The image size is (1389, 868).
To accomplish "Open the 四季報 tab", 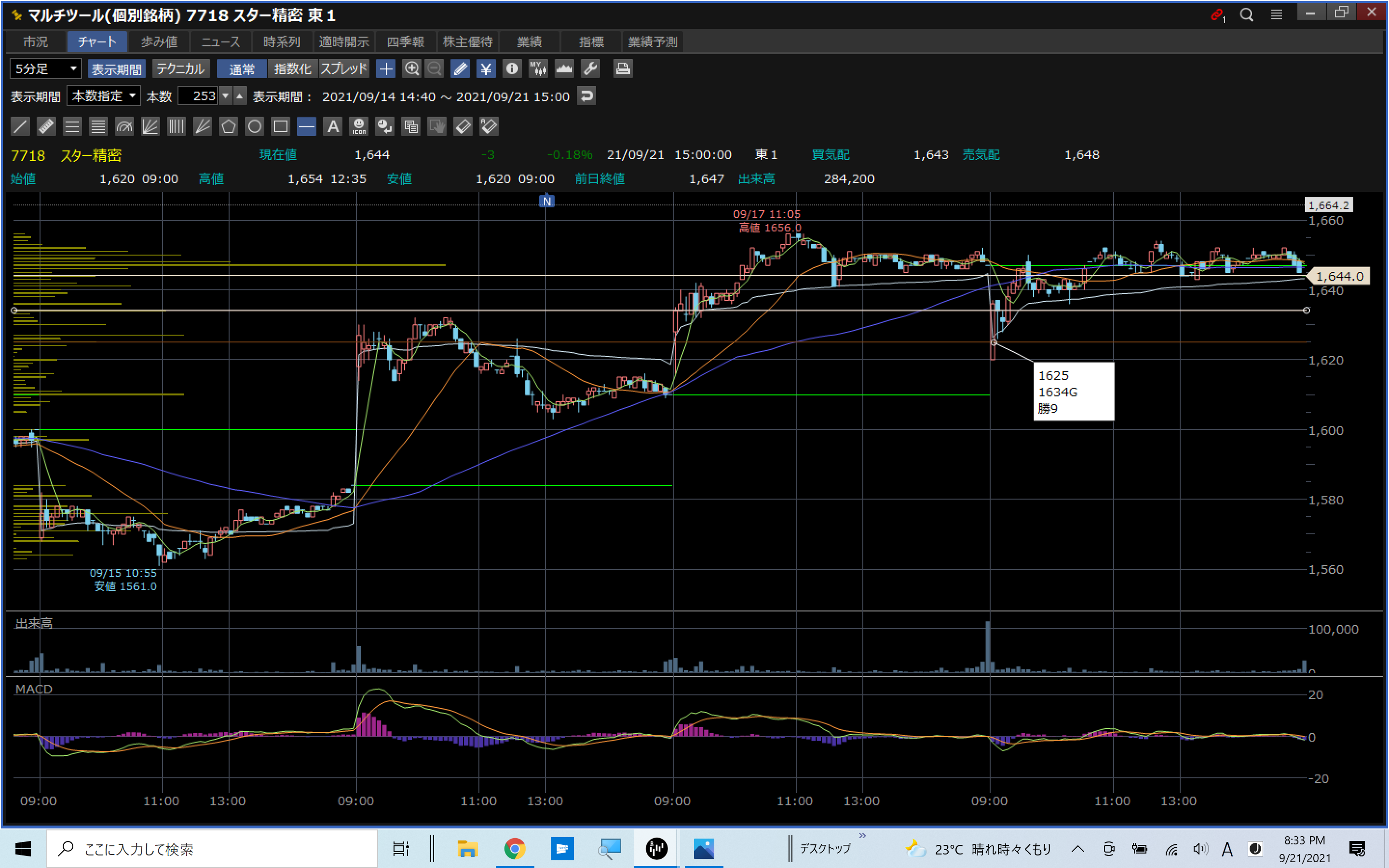I will [x=405, y=42].
